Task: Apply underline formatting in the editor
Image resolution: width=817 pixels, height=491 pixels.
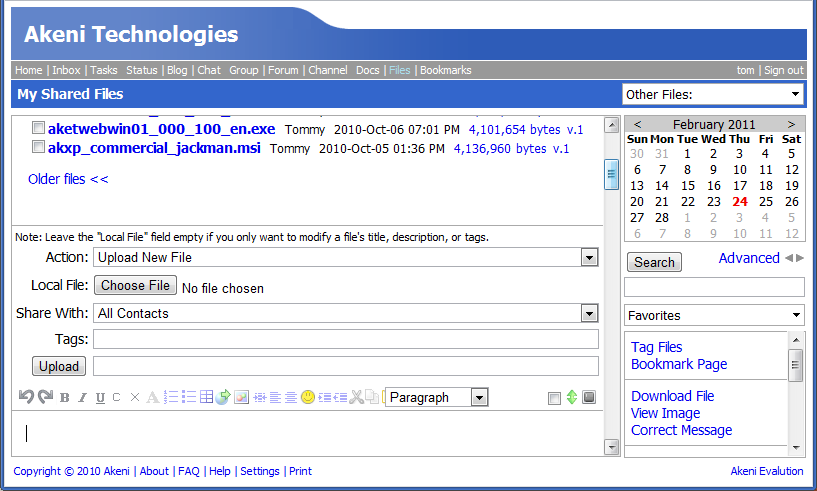Action: point(100,398)
